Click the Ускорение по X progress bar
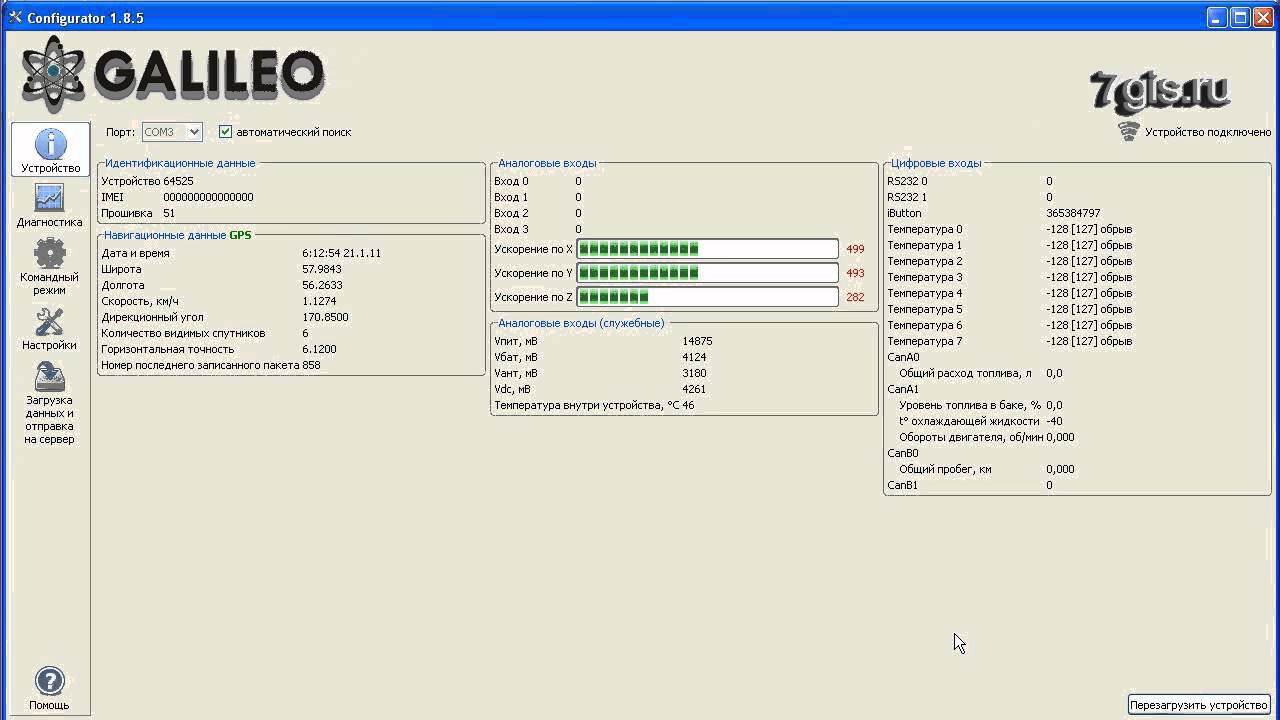Image resolution: width=1280 pixels, height=720 pixels. 707,249
